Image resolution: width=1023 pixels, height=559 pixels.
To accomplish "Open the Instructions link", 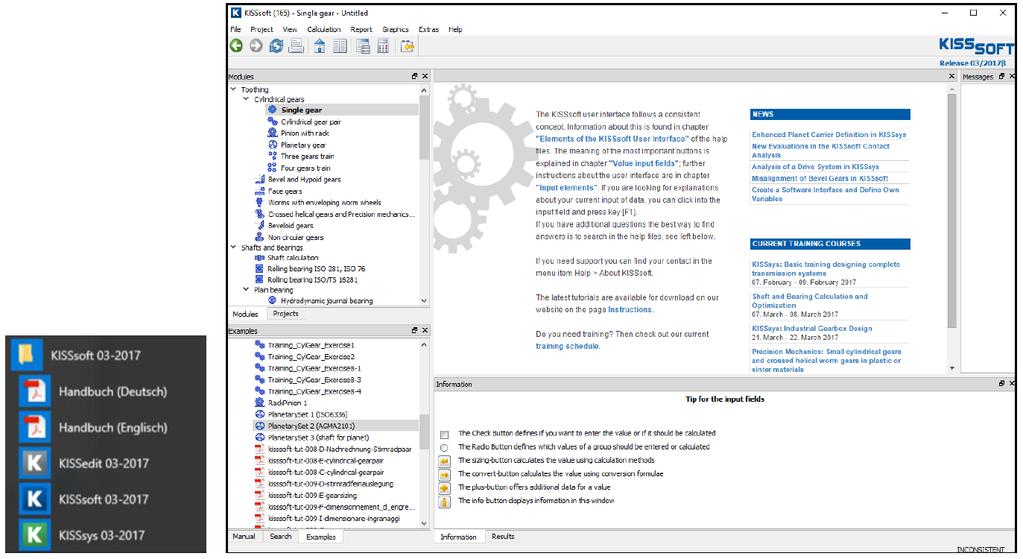I will [x=630, y=310].
